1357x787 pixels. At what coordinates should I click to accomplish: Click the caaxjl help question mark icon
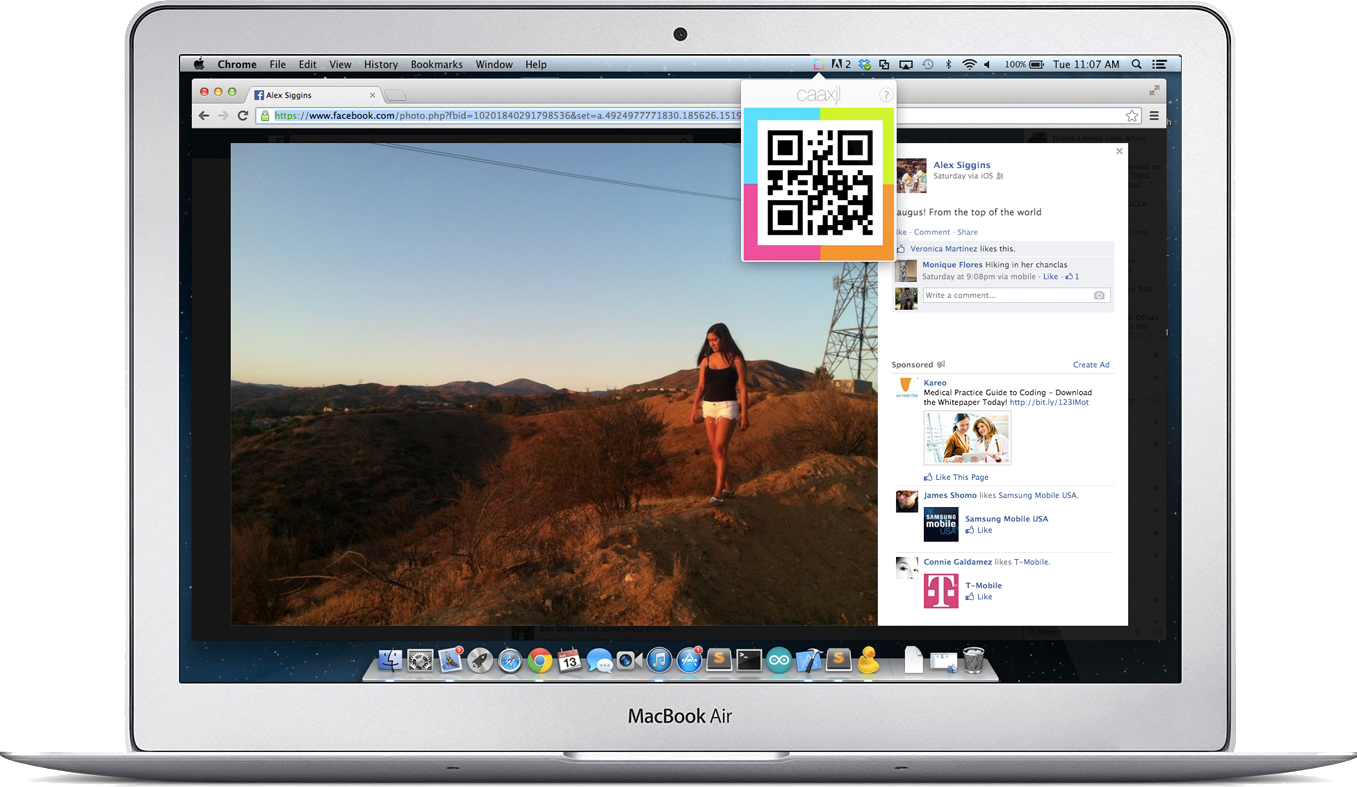(885, 95)
